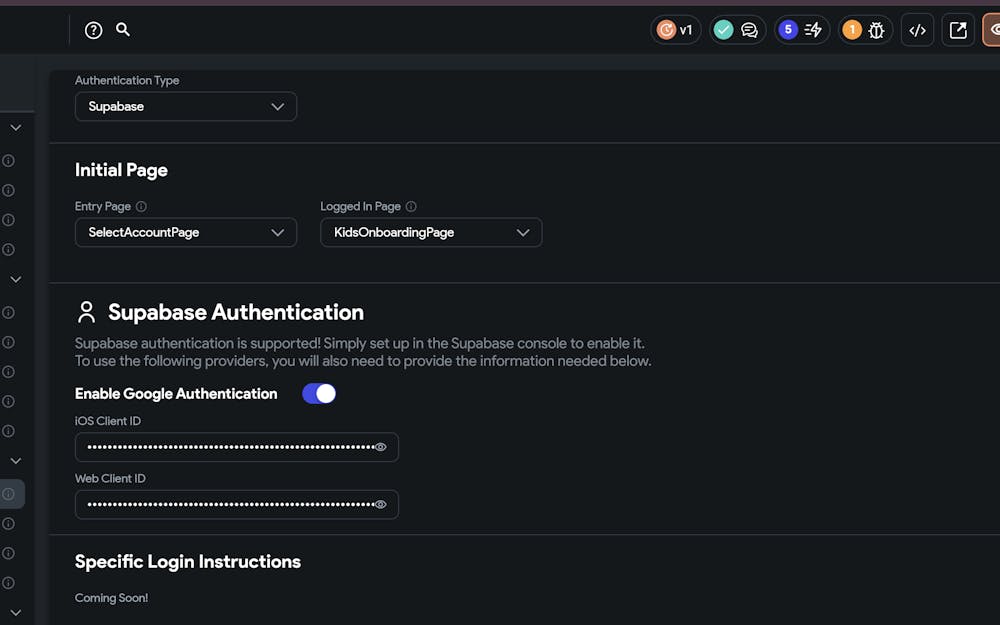This screenshot has width=1000, height=625.
Task: Open the help question mark icon
Action: [93, 30]
